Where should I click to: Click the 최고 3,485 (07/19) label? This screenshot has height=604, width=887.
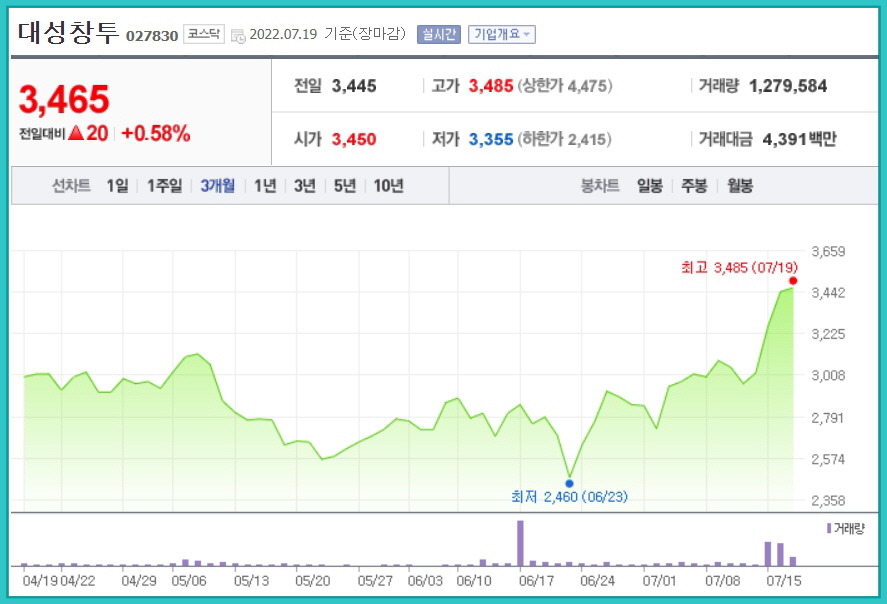pos(739,268)
